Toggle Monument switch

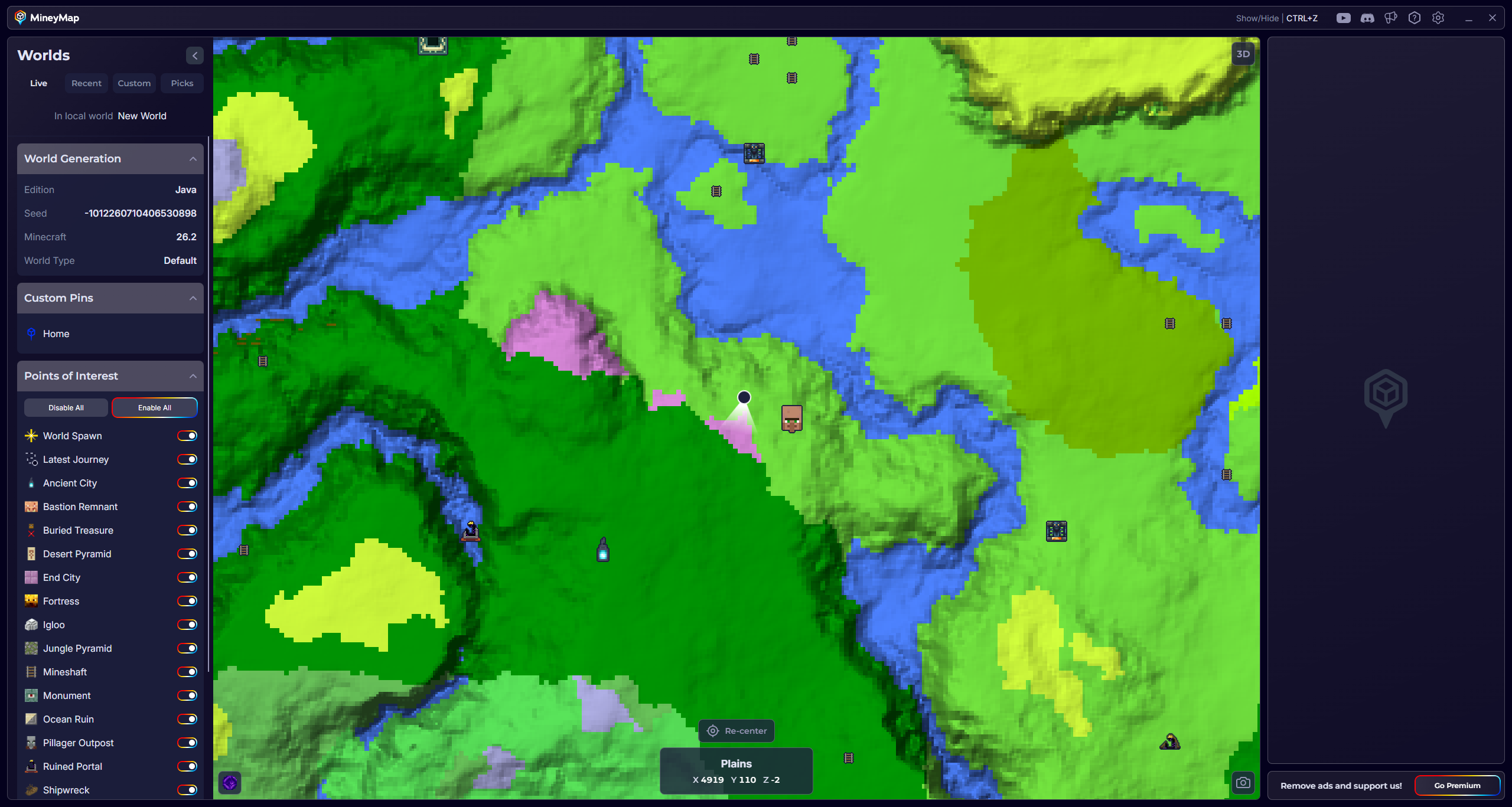(187, 695)
